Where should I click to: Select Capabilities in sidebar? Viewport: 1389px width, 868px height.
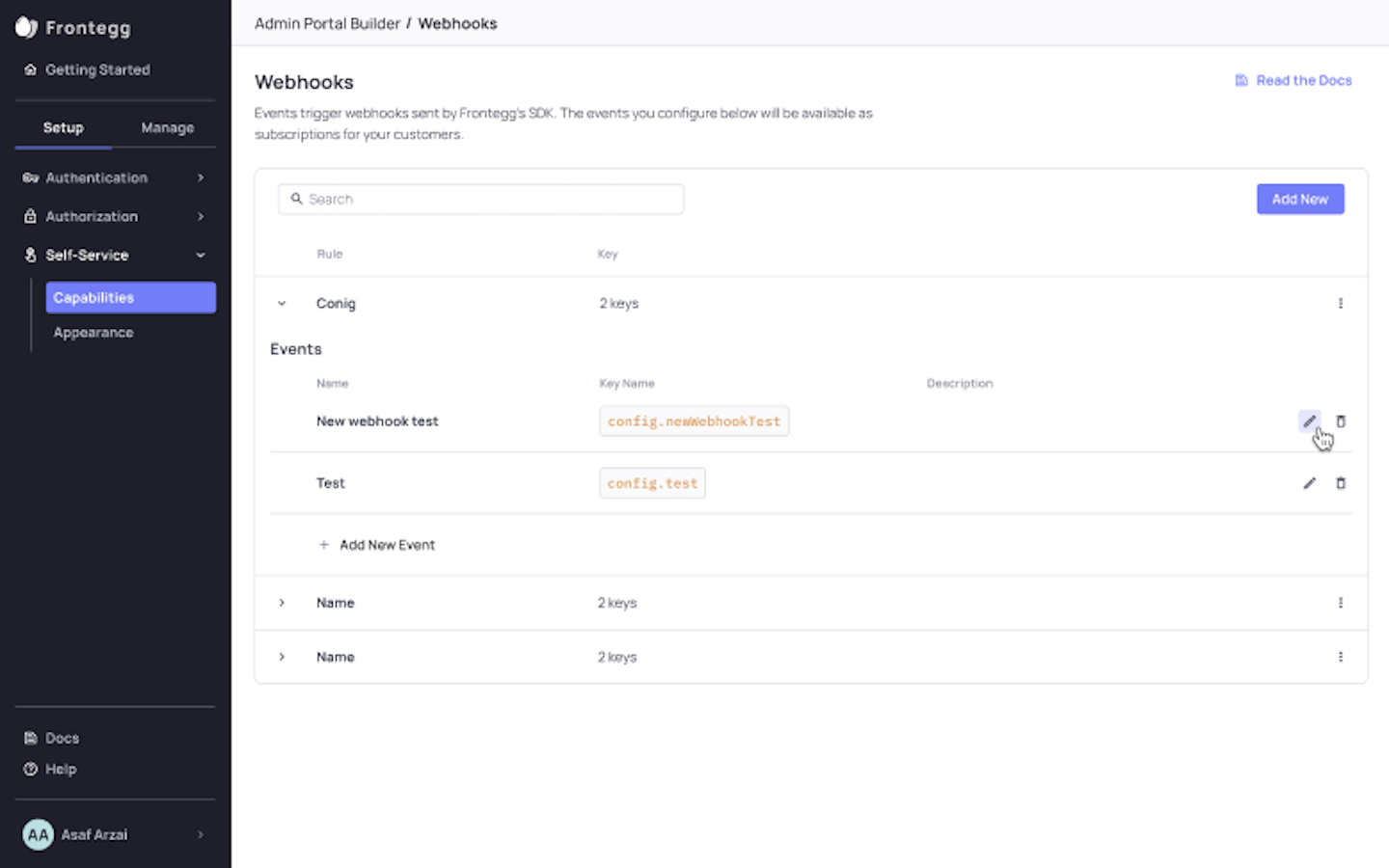coord(131,297)
